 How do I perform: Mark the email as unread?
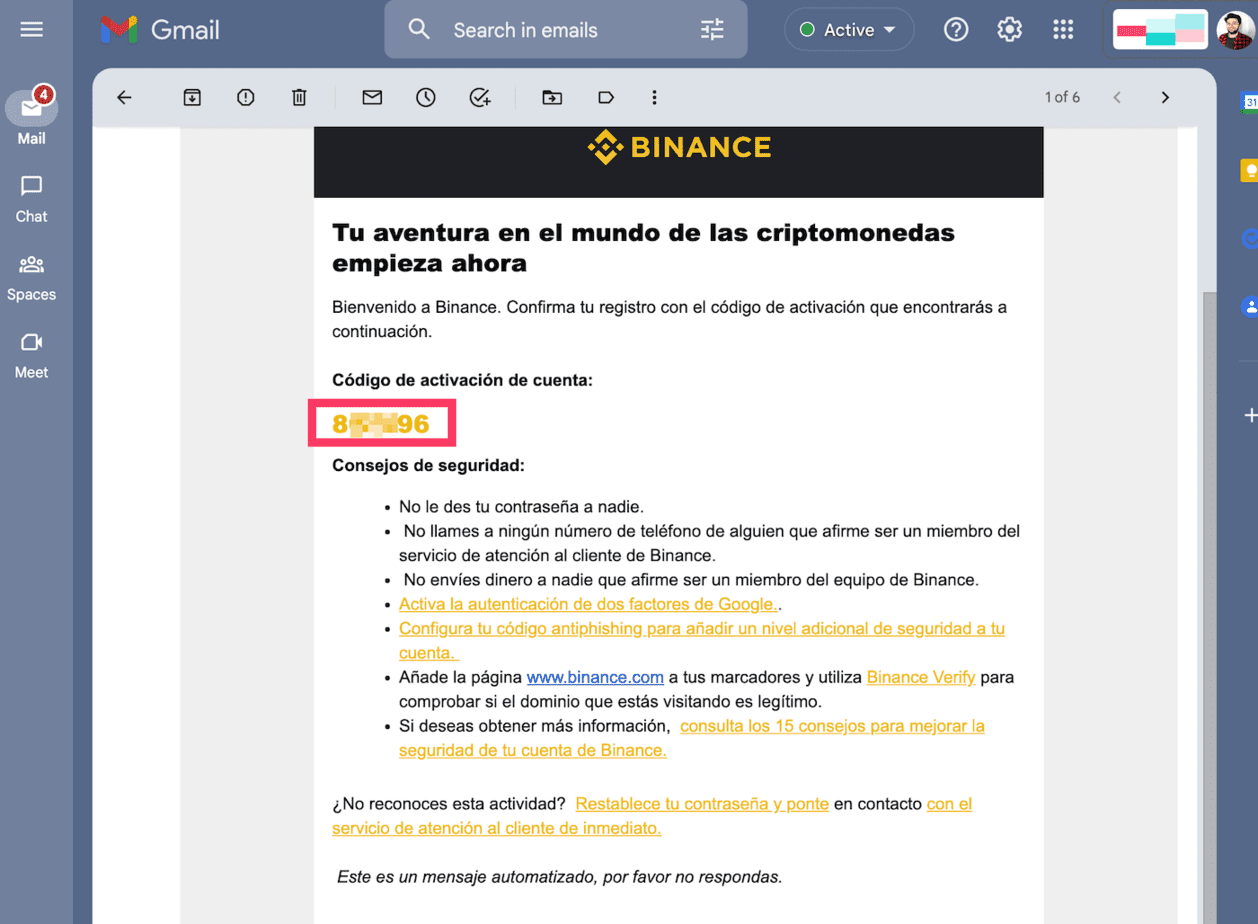[373, 97]
